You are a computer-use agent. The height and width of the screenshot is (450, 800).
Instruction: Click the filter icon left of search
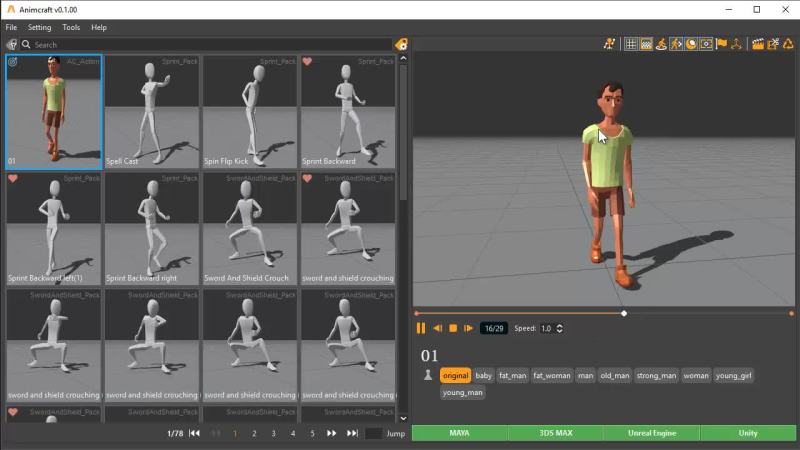12,45
